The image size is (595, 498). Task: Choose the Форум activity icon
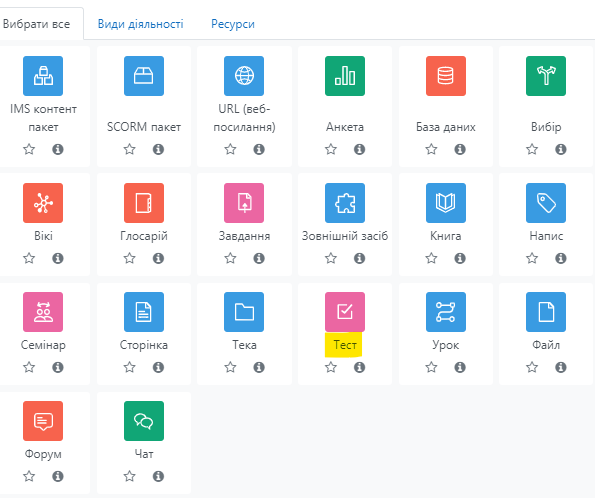[43, 421]
